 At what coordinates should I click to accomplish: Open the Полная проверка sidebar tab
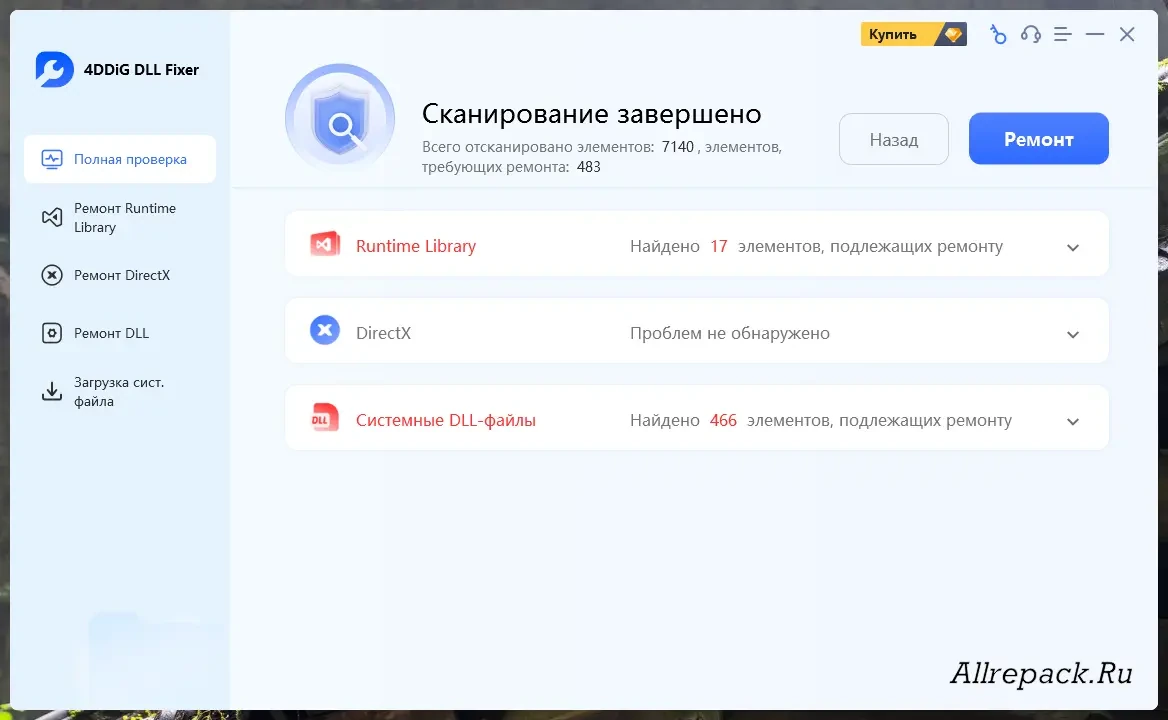click(x=120, y=159)
